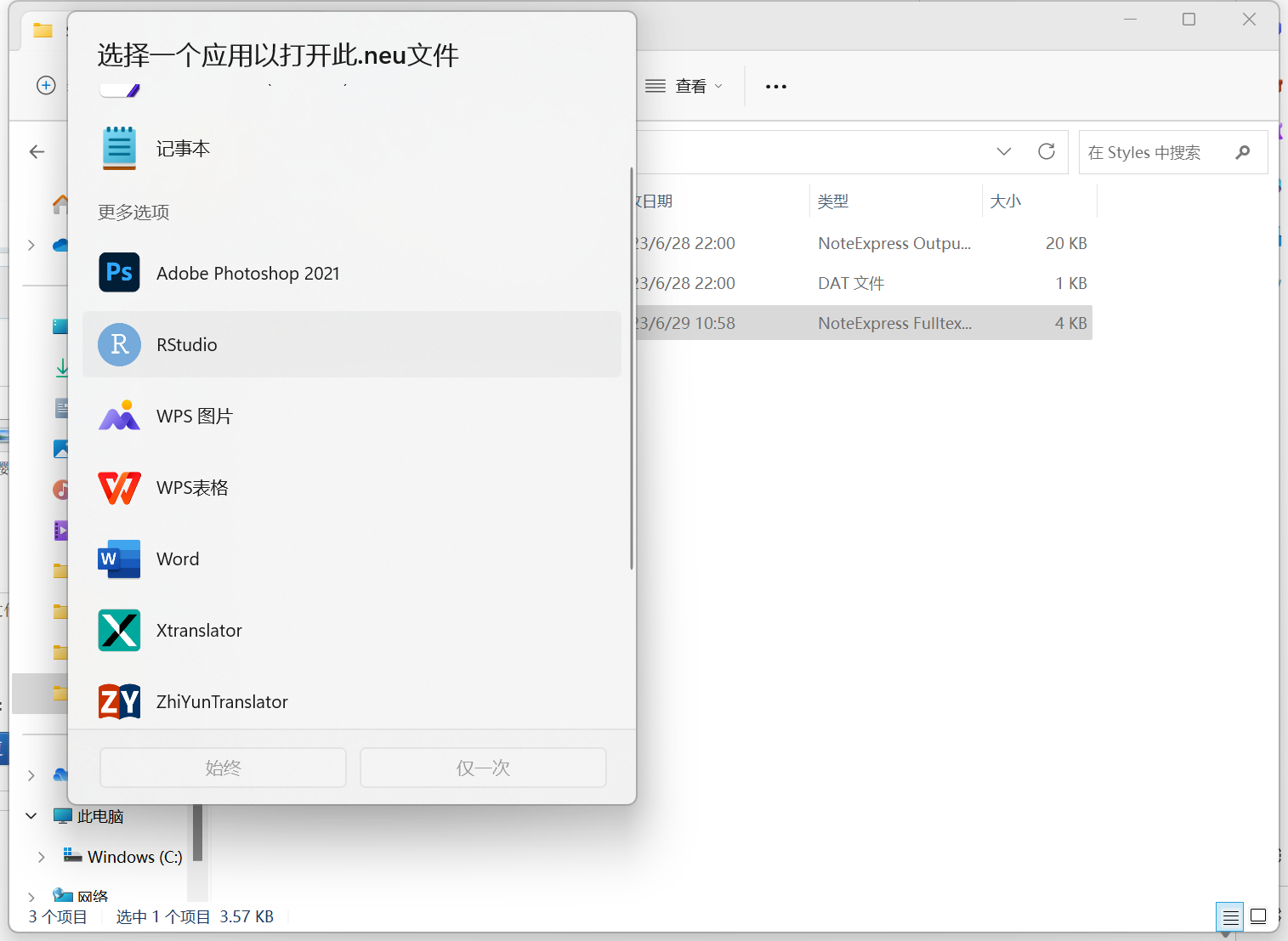Screen dimensions: 1288x941
Task: Click the Windows (C:) drive icon
Action: coord(73,856)
